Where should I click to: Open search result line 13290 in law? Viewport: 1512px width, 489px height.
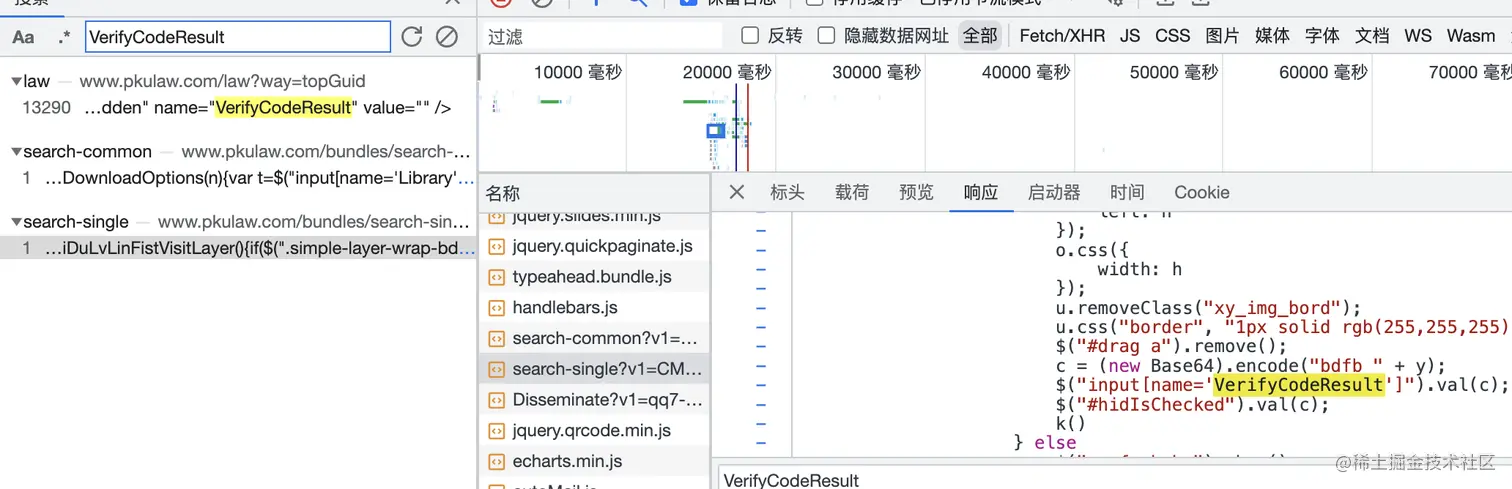[238, 108]
